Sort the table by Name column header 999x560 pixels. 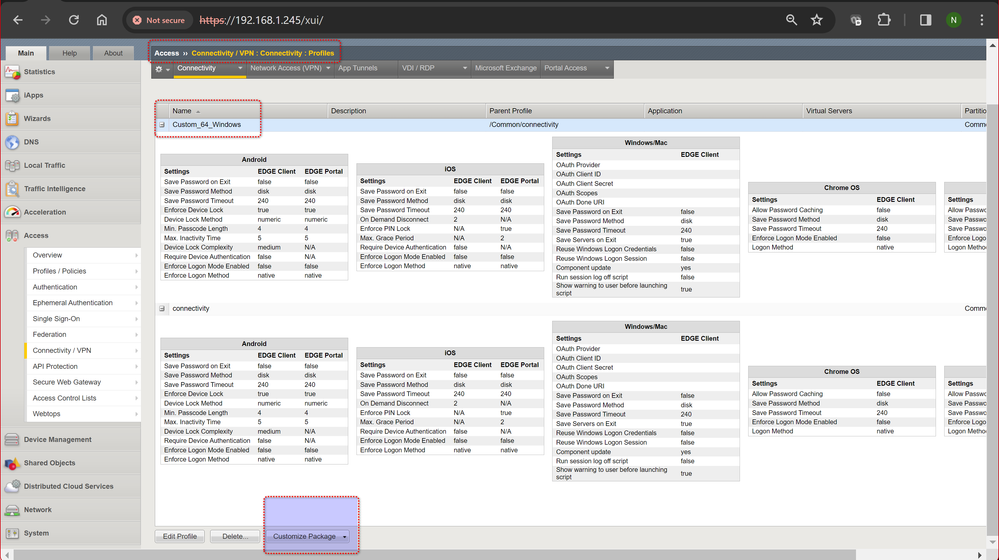pyautogui.click(x=182, y=111)
